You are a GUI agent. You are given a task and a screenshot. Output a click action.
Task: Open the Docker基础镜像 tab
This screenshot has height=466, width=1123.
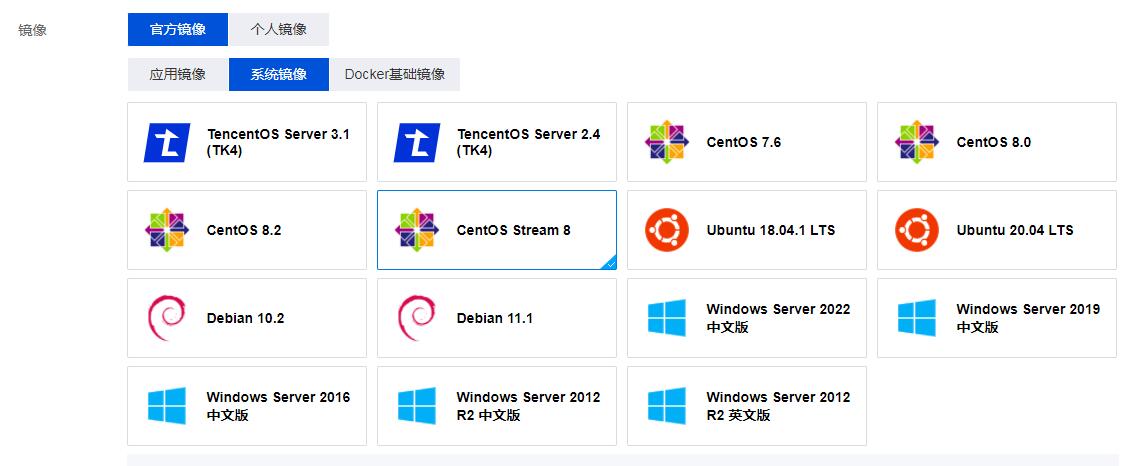tap(395, 74)
